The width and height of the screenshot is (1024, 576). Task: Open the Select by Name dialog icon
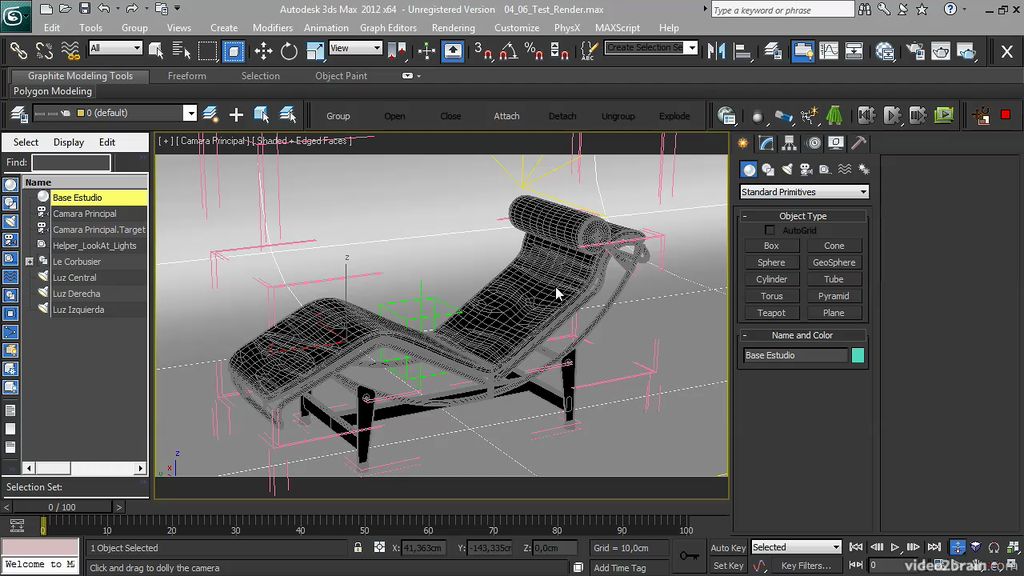[x=181, y=50]
